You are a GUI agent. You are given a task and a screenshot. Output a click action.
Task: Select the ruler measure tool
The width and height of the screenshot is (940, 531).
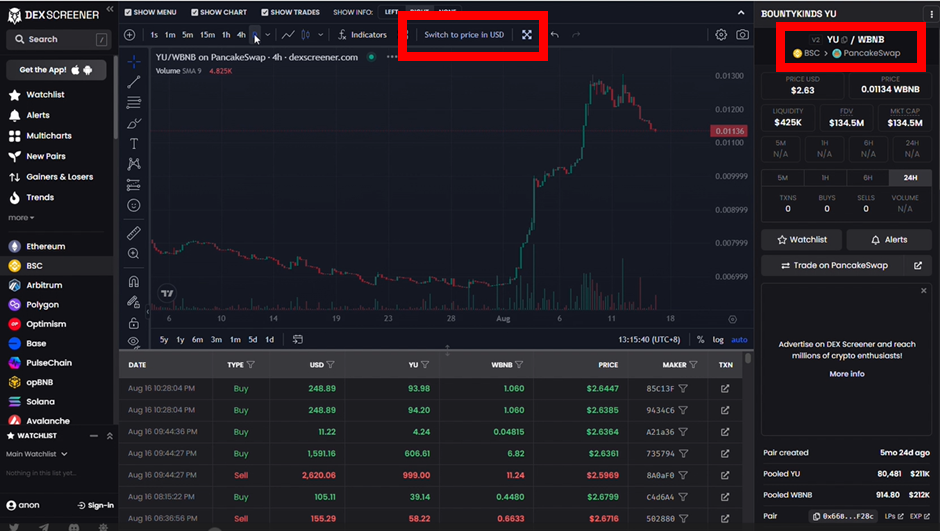point(134,233)
